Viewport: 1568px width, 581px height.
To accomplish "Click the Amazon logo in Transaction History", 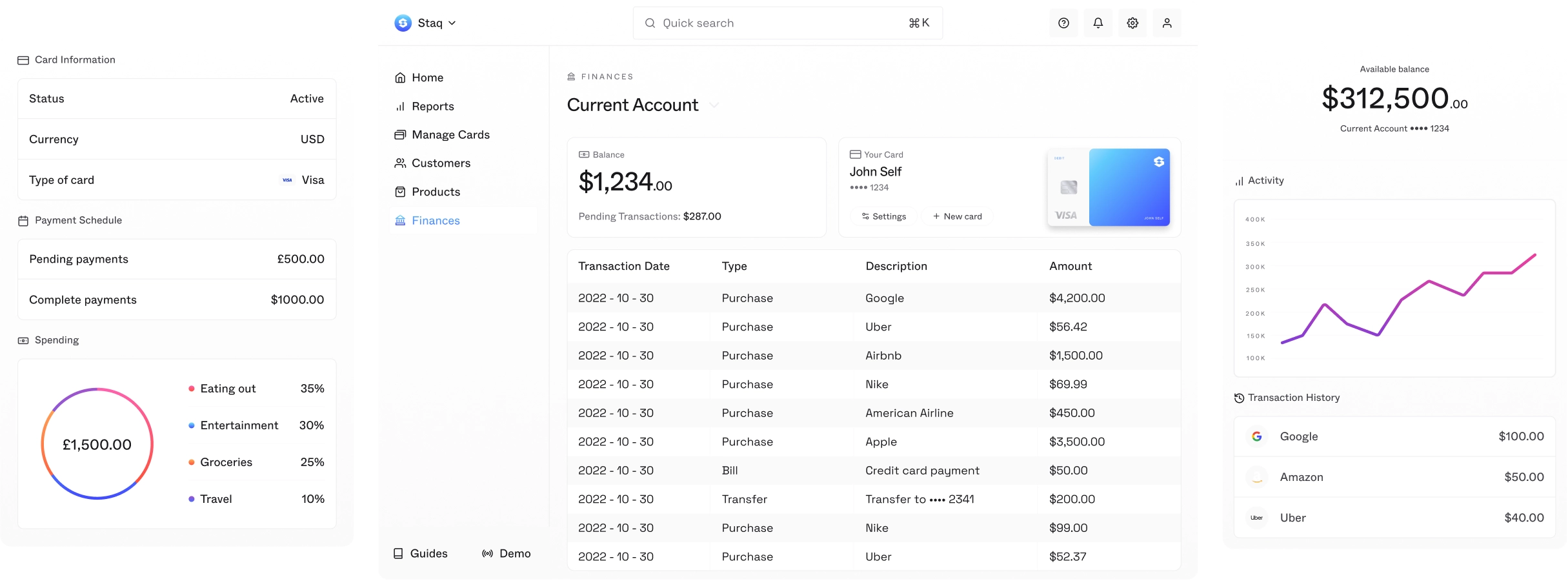I will point(1256,477).
